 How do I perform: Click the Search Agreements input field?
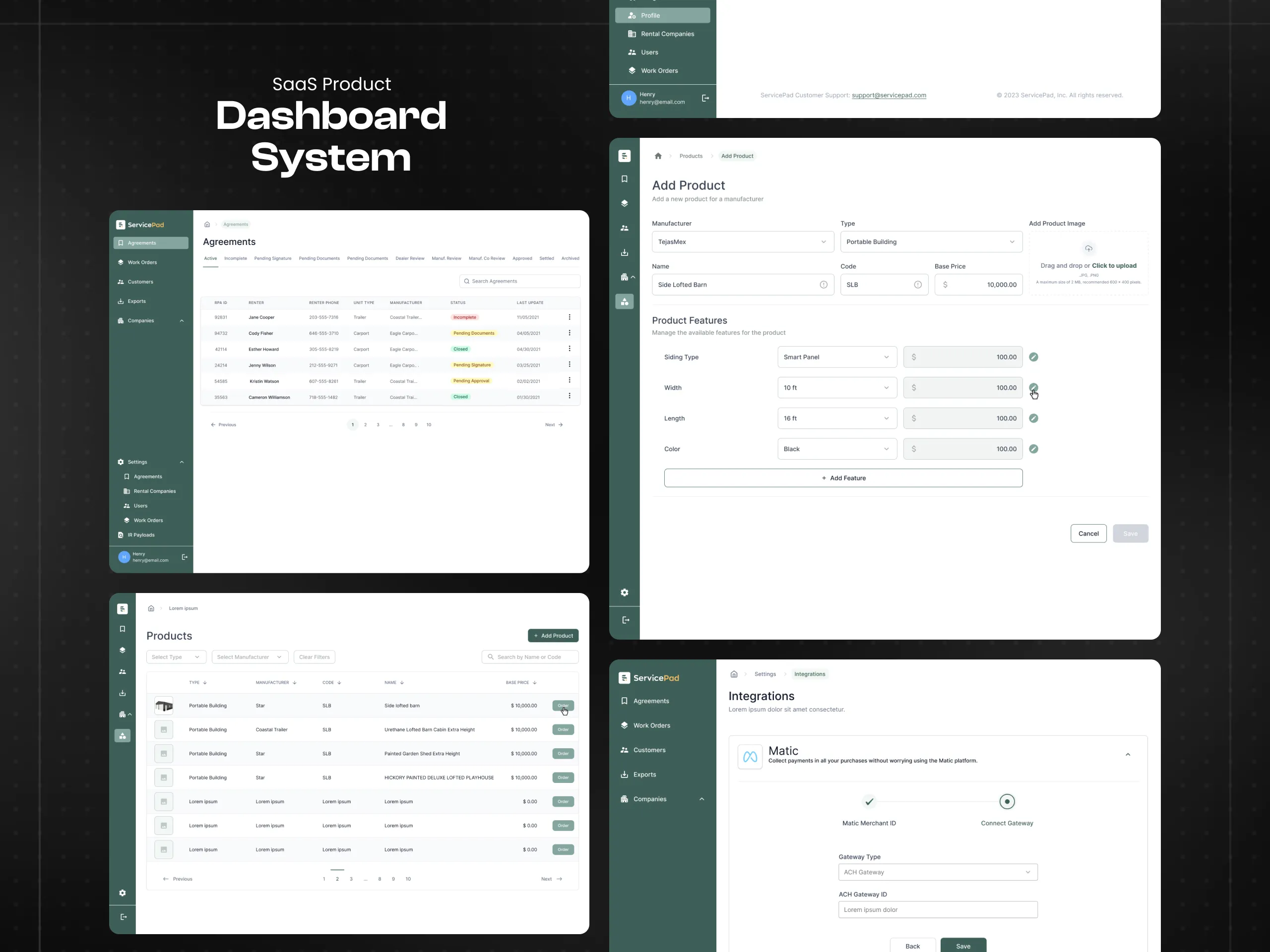click(519, 281)
